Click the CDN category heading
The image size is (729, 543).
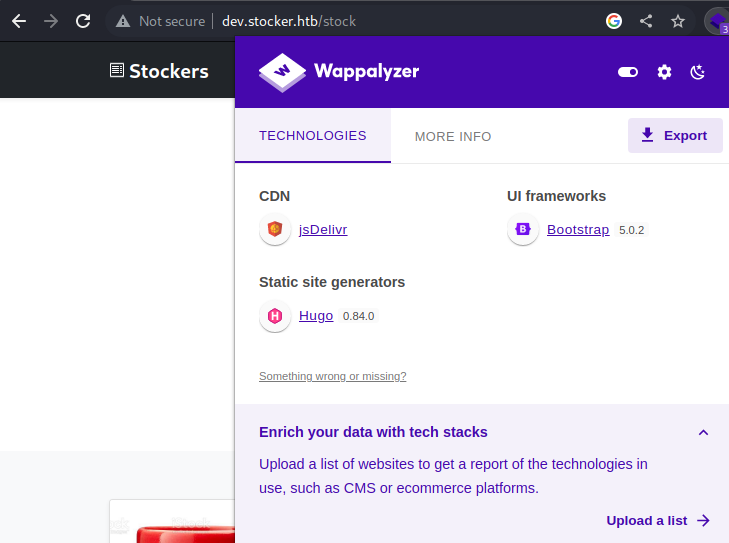[x=274, y=196]
